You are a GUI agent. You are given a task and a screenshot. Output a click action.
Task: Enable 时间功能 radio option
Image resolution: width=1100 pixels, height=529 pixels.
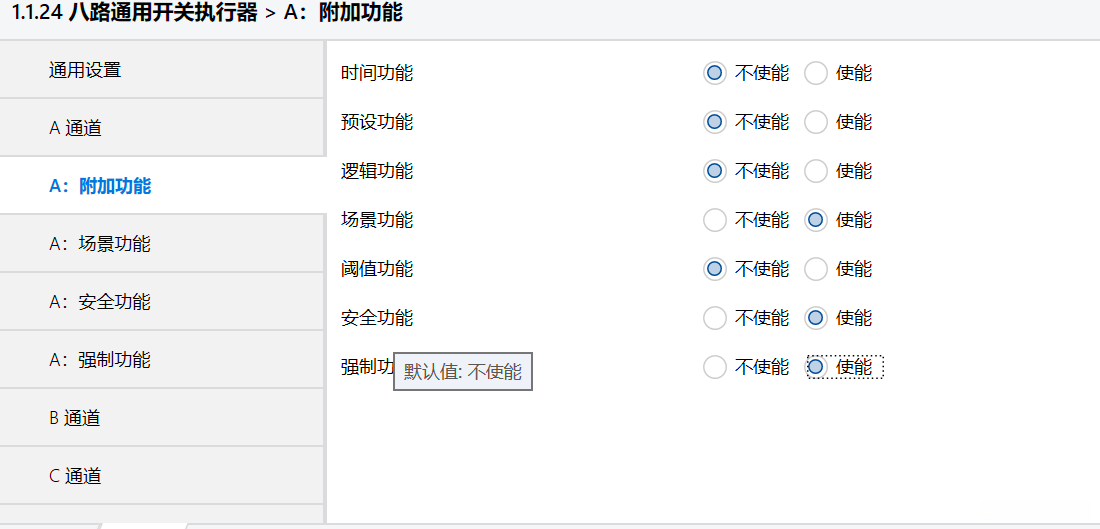(816, 73)
